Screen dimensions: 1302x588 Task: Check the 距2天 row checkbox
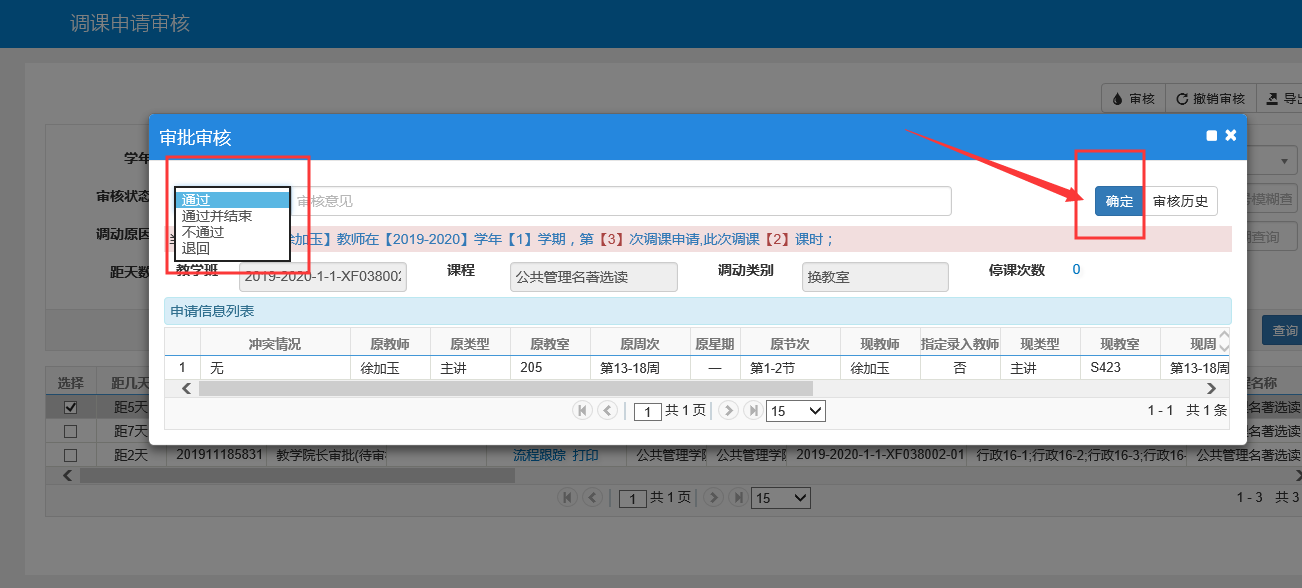point(70,455)
